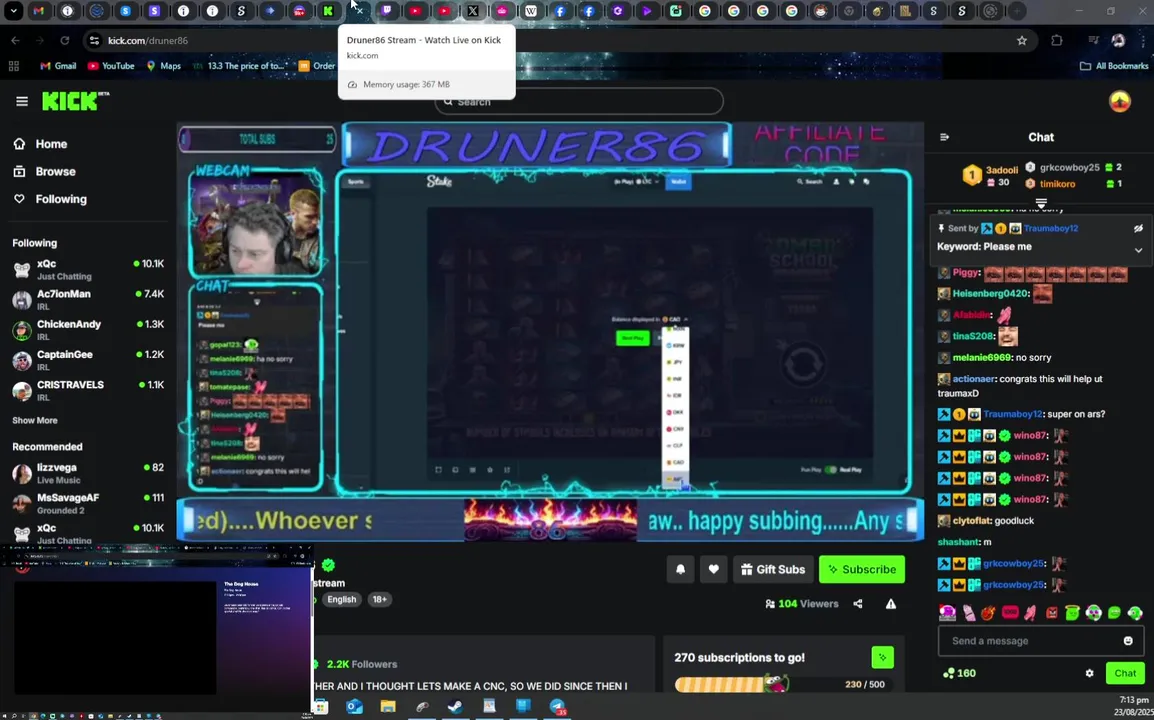Click the browser back arrow
Screen dimensions: 1154x720
pyautogui.click(x=15, y=40)
